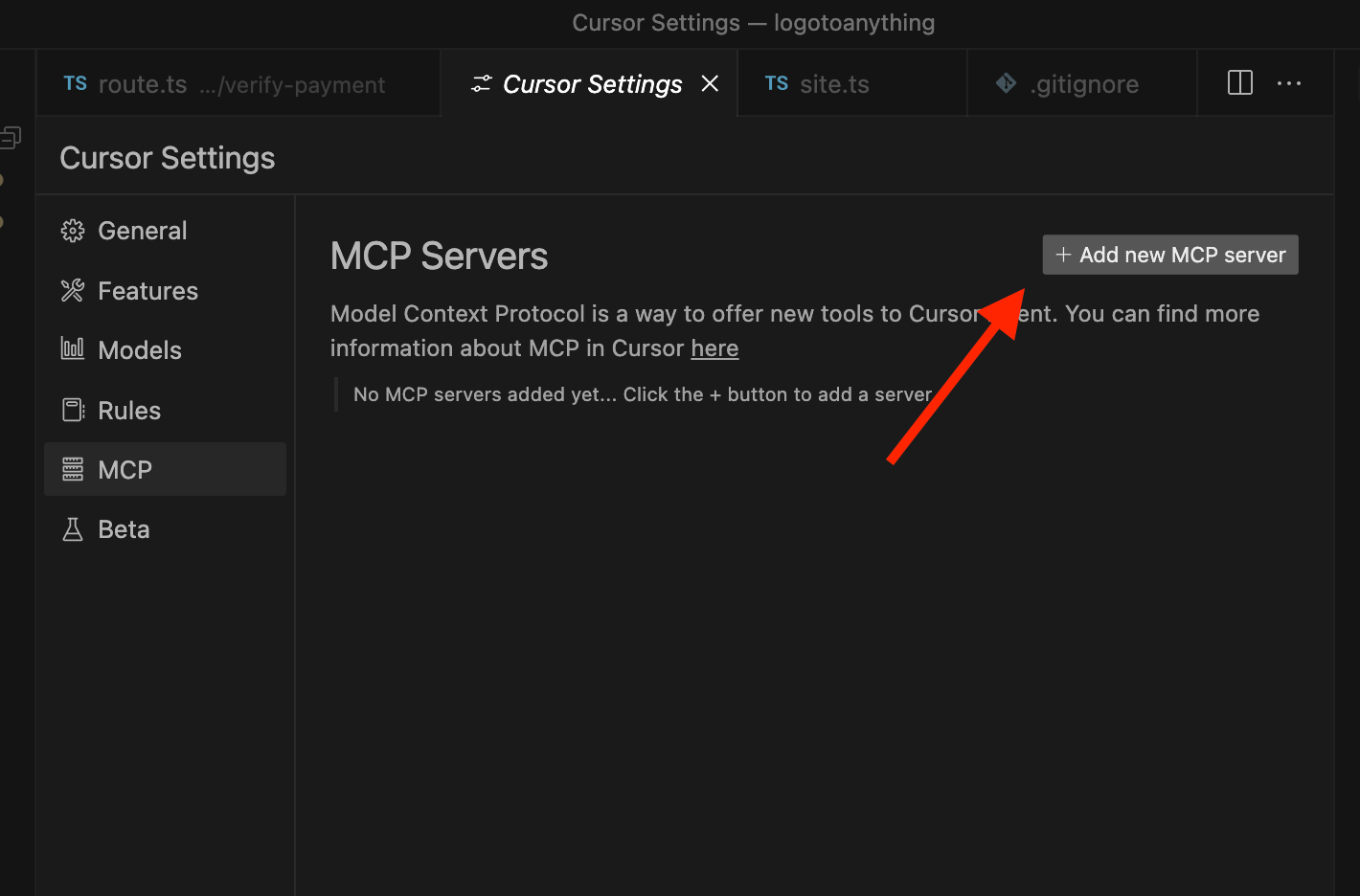Select the General settings gear icon

pos(72,230)
